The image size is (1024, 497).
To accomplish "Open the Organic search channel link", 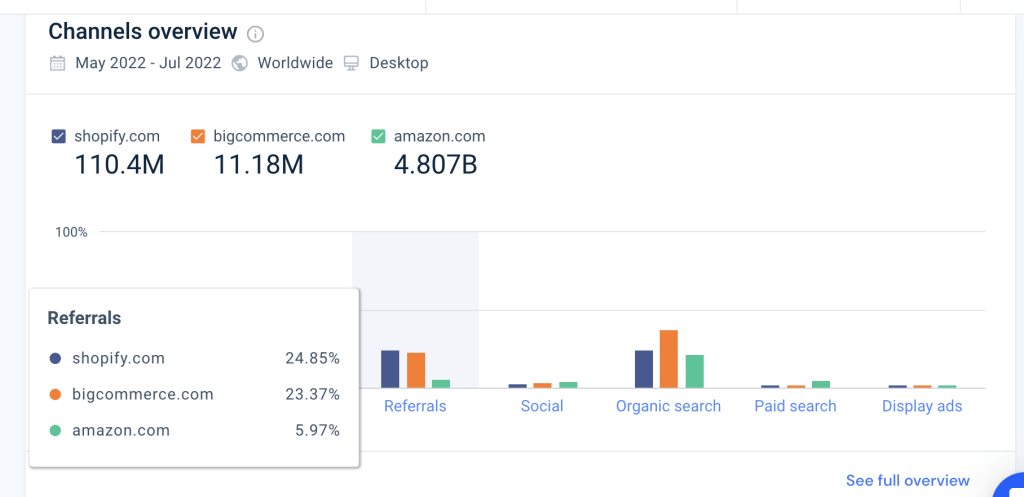I will click(669, 406).
